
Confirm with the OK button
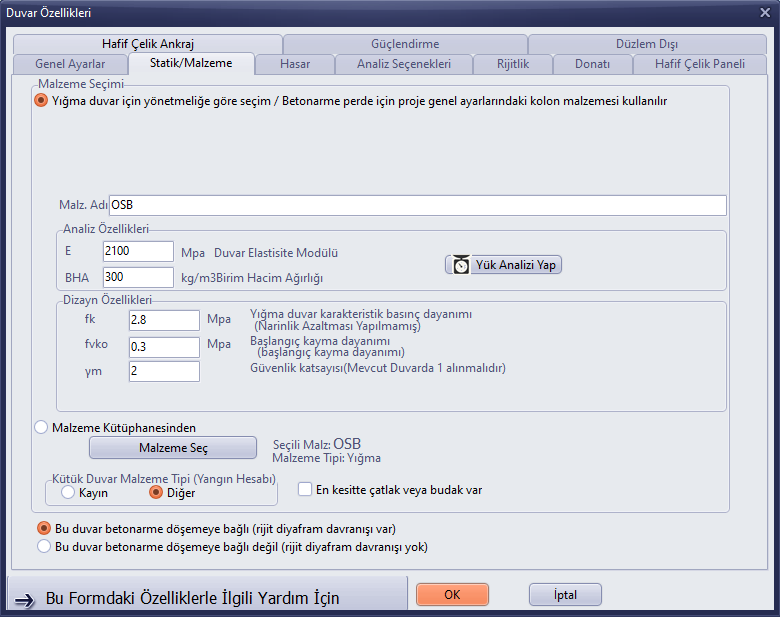pyautogui.click(x=452, y=595)
